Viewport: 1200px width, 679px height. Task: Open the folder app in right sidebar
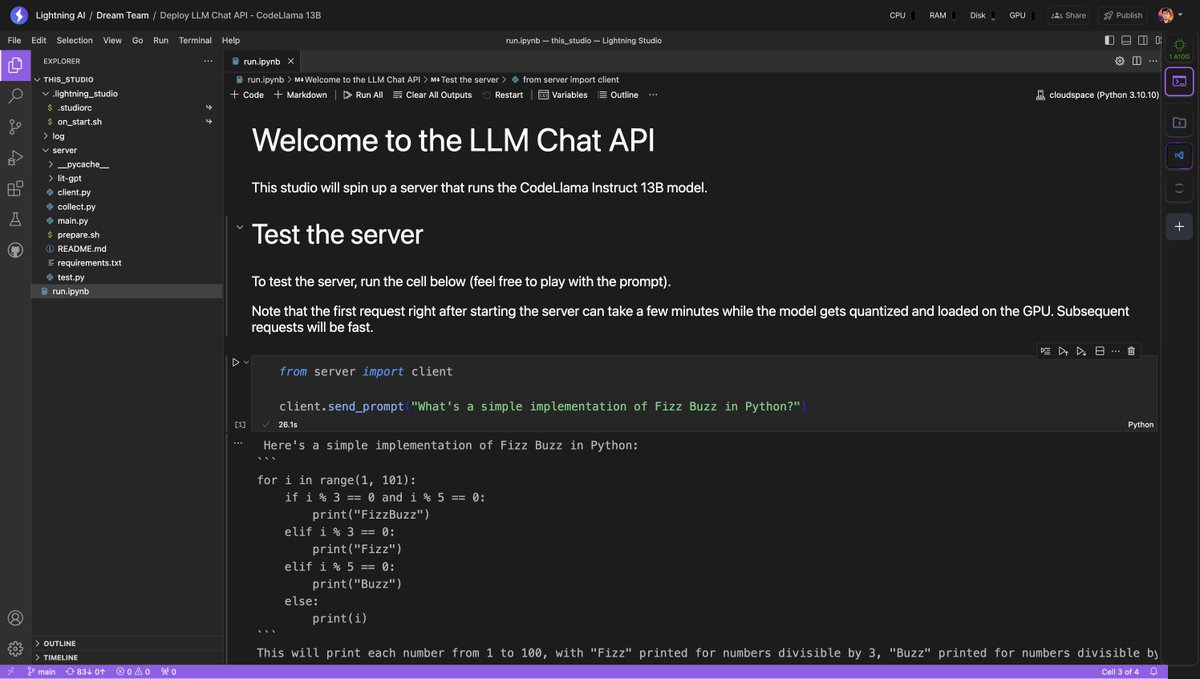coord(1180,122)
